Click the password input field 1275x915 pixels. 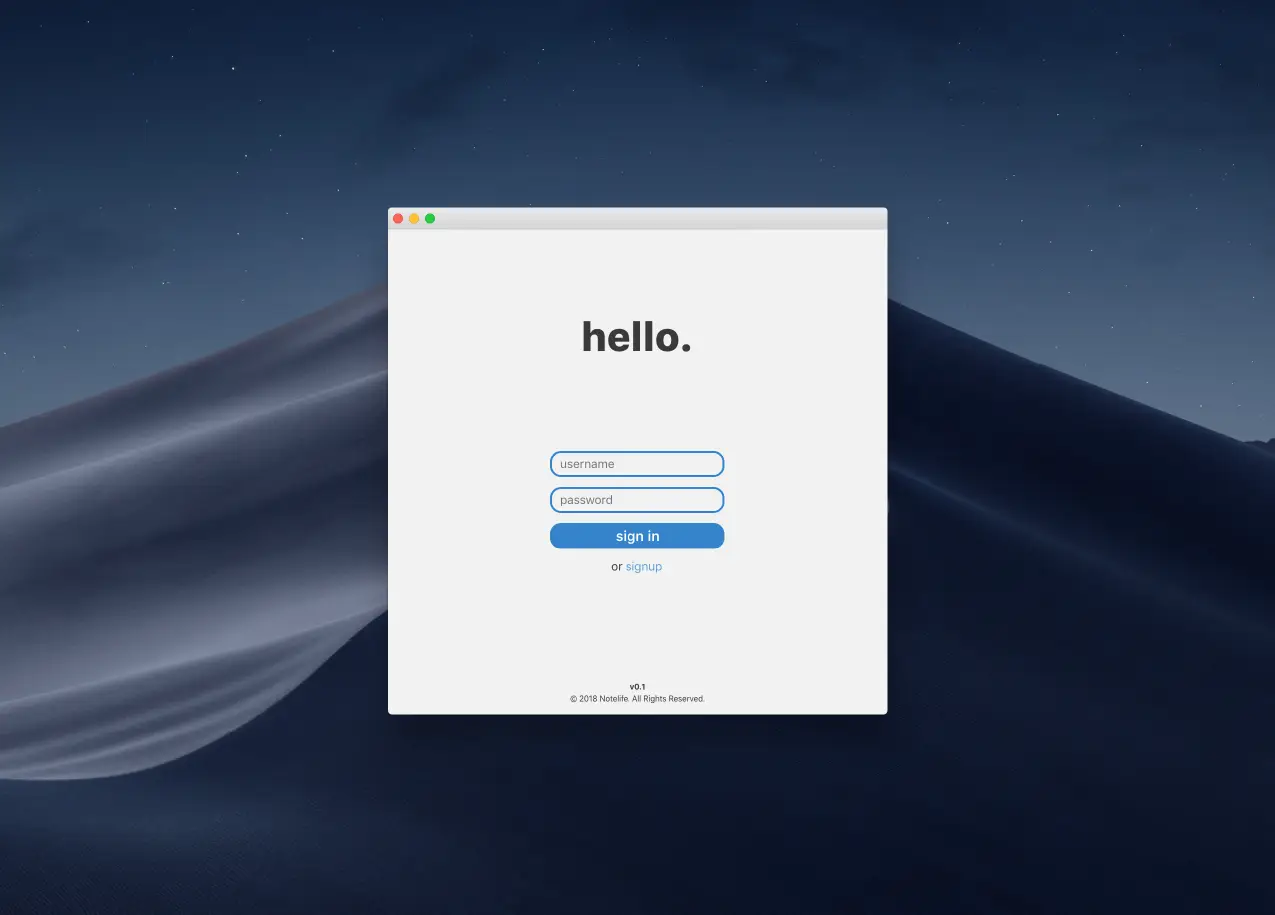(637, 499)
